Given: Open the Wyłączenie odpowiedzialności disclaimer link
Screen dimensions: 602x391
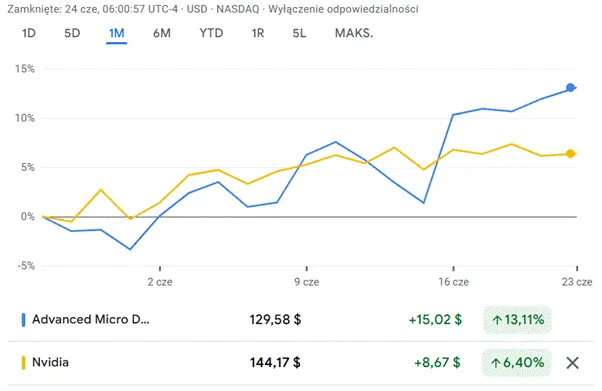Looking at the screenshot, I should (343, 9).
